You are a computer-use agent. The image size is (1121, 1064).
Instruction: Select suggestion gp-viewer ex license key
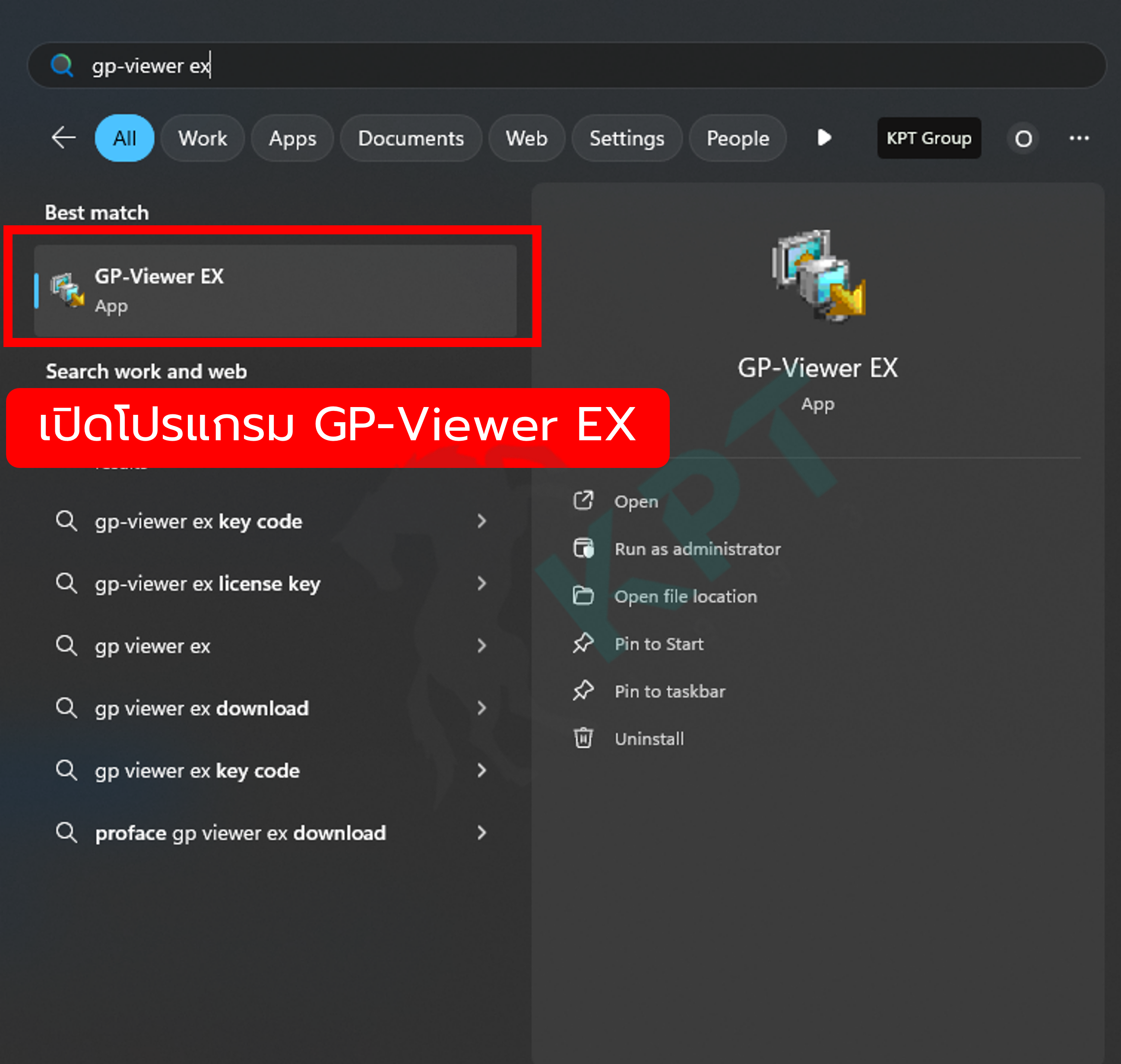207,584
